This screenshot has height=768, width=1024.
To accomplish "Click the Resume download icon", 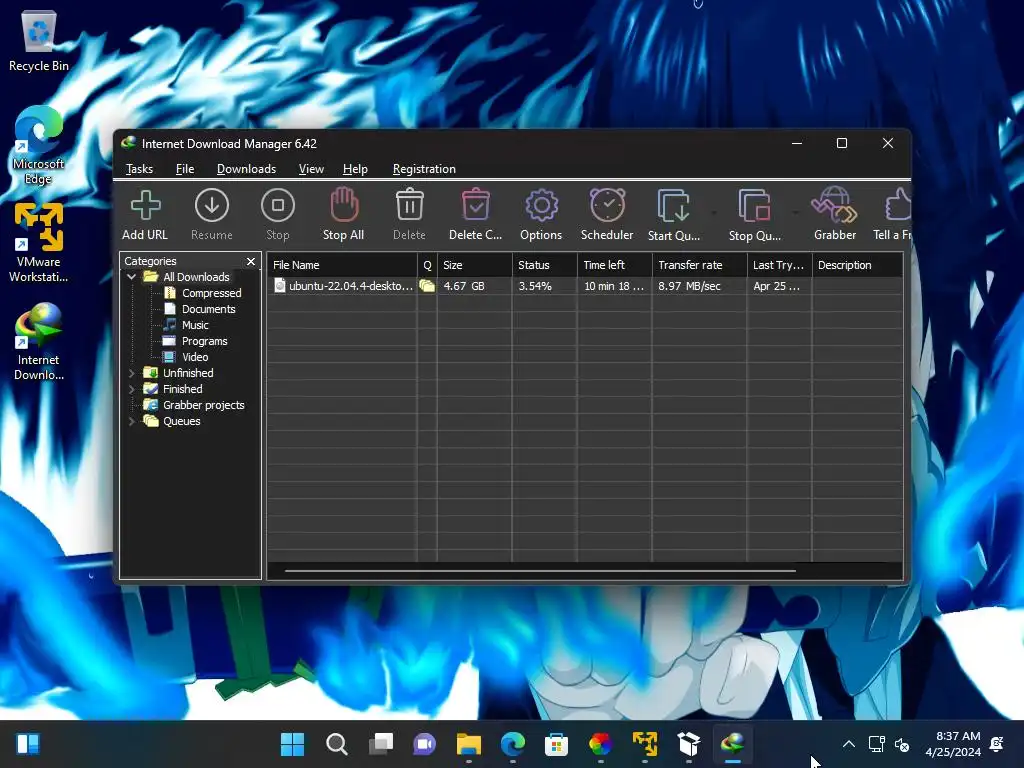I will pos(212,206).
